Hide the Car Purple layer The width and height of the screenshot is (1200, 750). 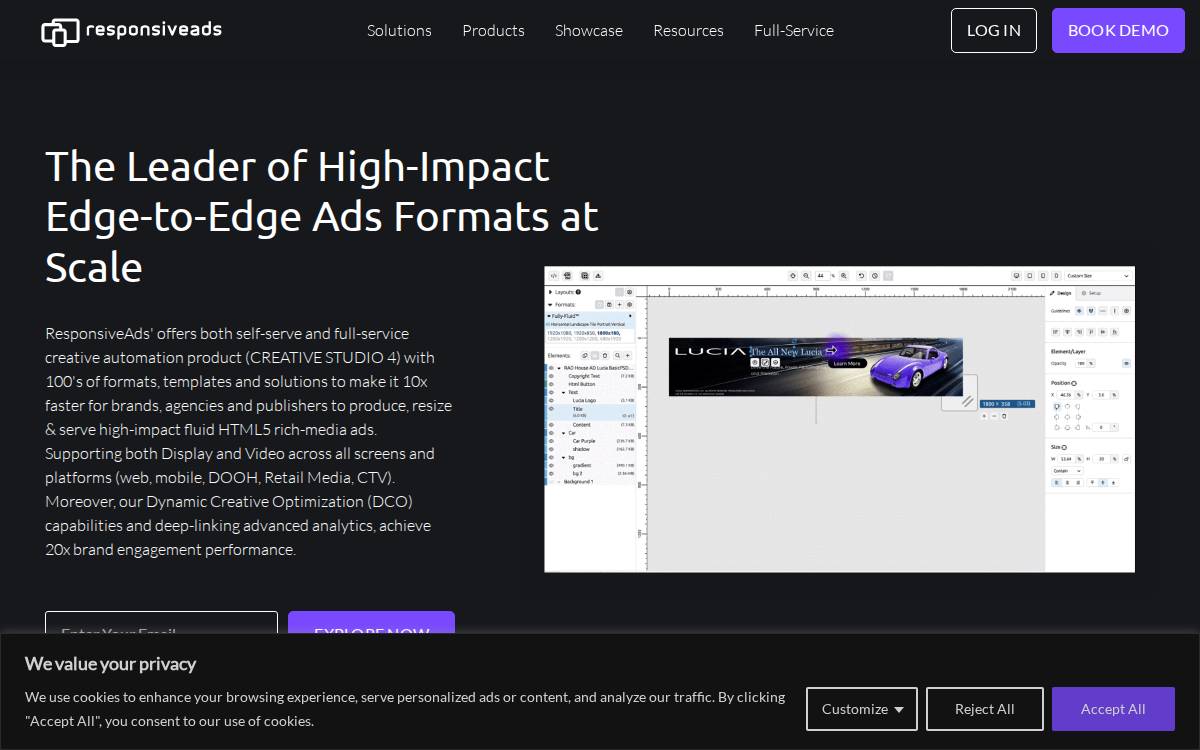551,441
